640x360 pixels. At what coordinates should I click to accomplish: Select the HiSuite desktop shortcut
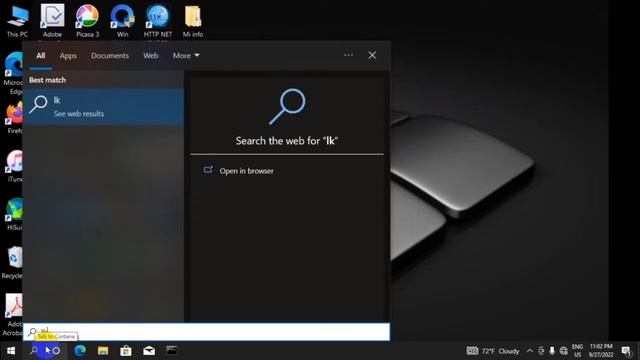(14, 214)
